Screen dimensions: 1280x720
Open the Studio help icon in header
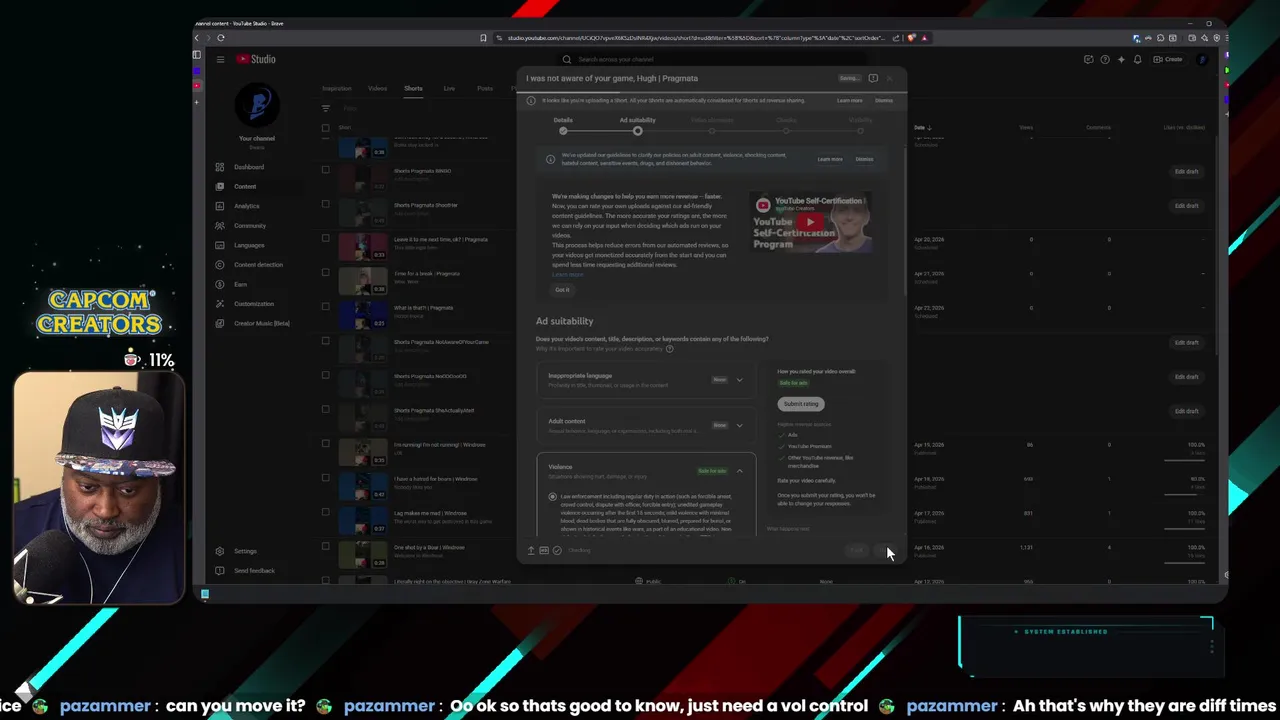coord(1104,59)
